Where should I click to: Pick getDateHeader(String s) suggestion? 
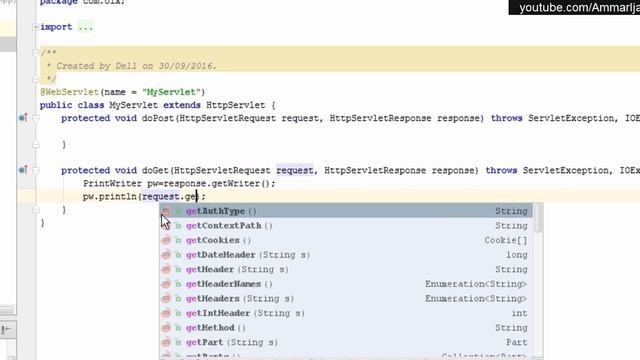click(x=346, y=255)
